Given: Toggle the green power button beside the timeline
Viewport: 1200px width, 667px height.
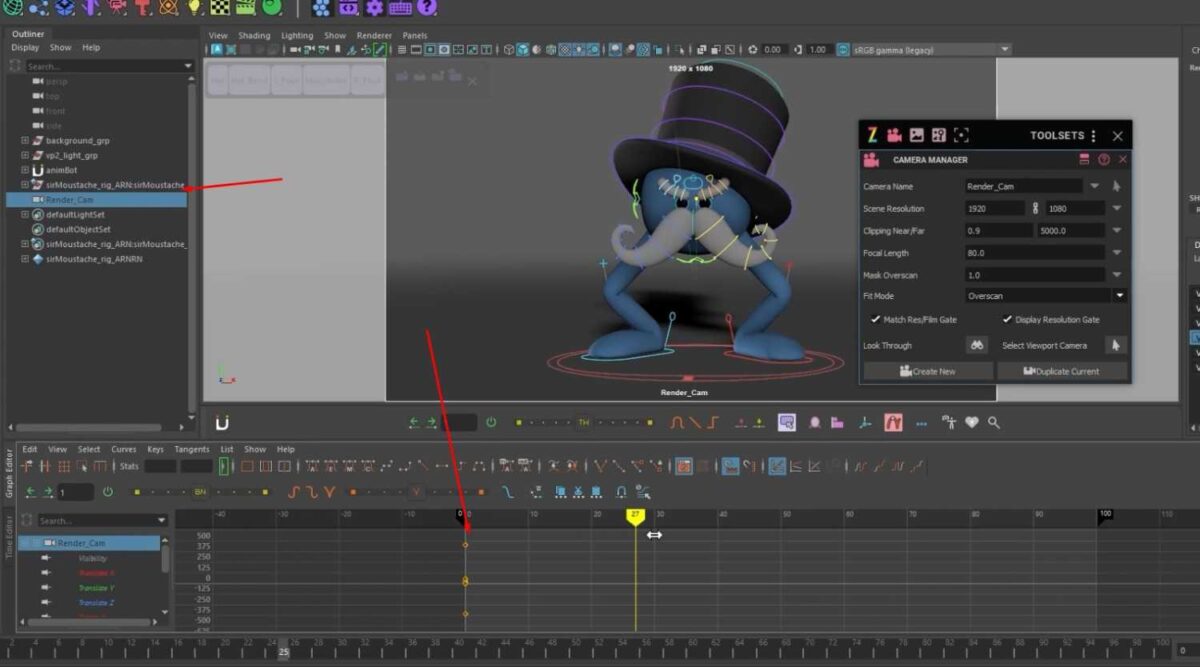Looking at the screenshot, I should 491,422.
